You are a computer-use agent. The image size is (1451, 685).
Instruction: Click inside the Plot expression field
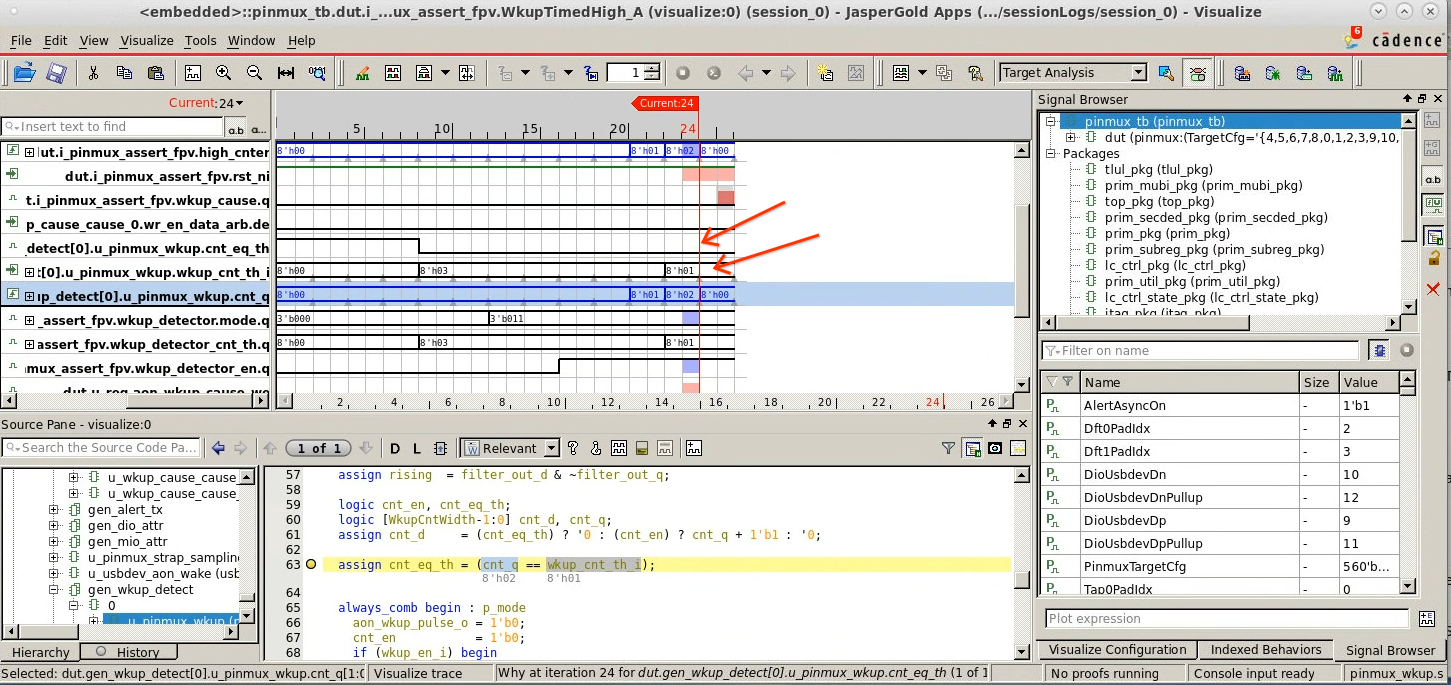point(1220,618)
